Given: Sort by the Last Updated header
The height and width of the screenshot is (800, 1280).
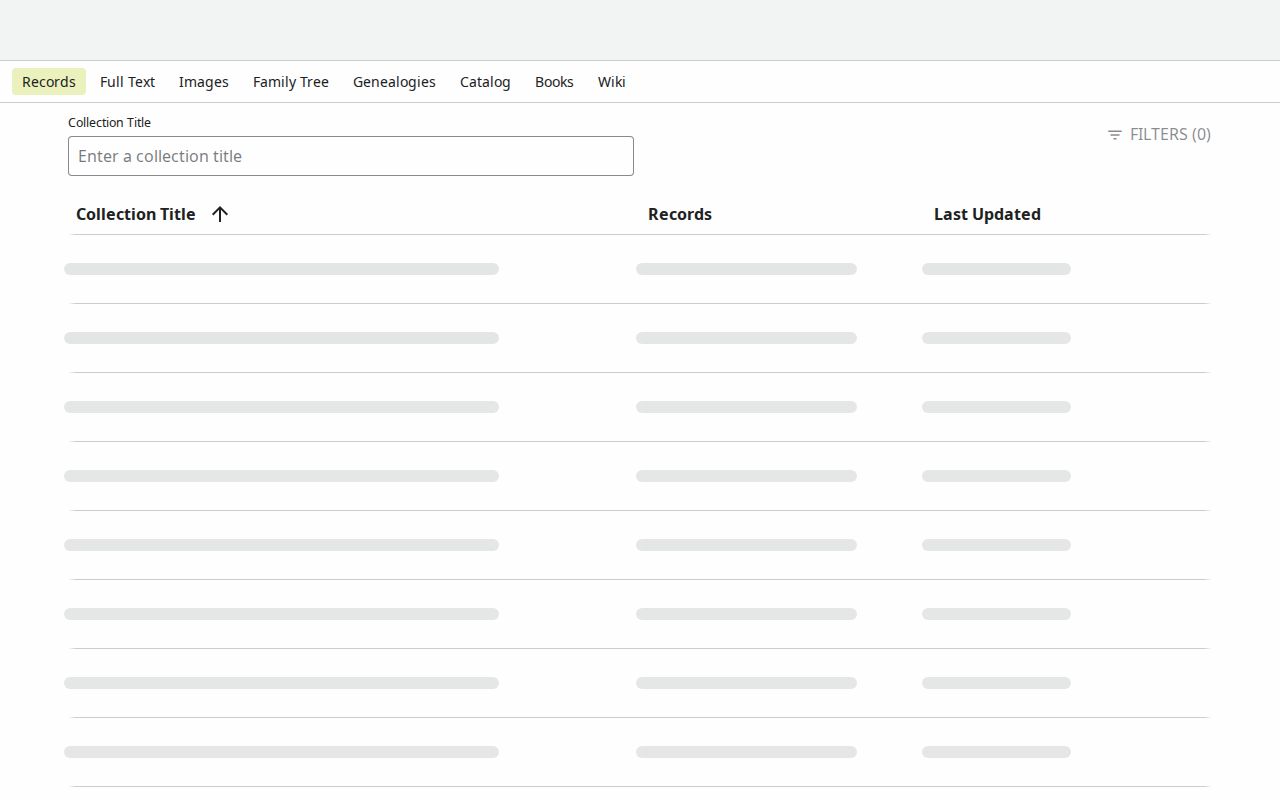Looking at the screenshot, I should click(987, 214).
